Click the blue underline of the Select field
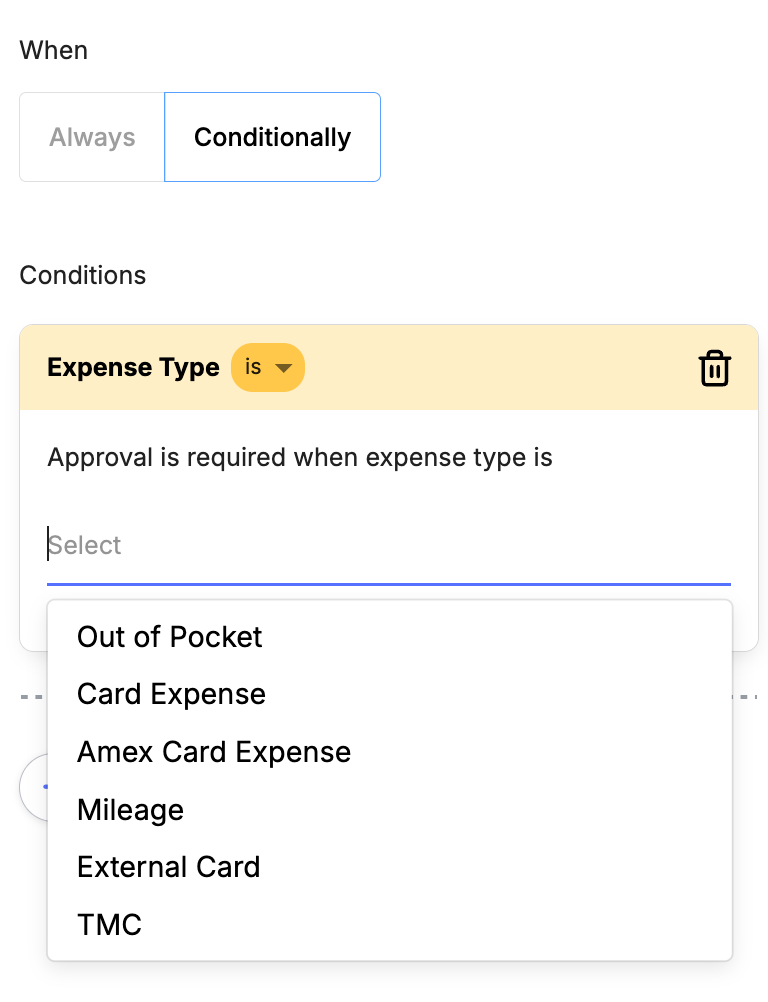Screen dimensions: 768x1002 pyautogui.click(x=388, y=584)
